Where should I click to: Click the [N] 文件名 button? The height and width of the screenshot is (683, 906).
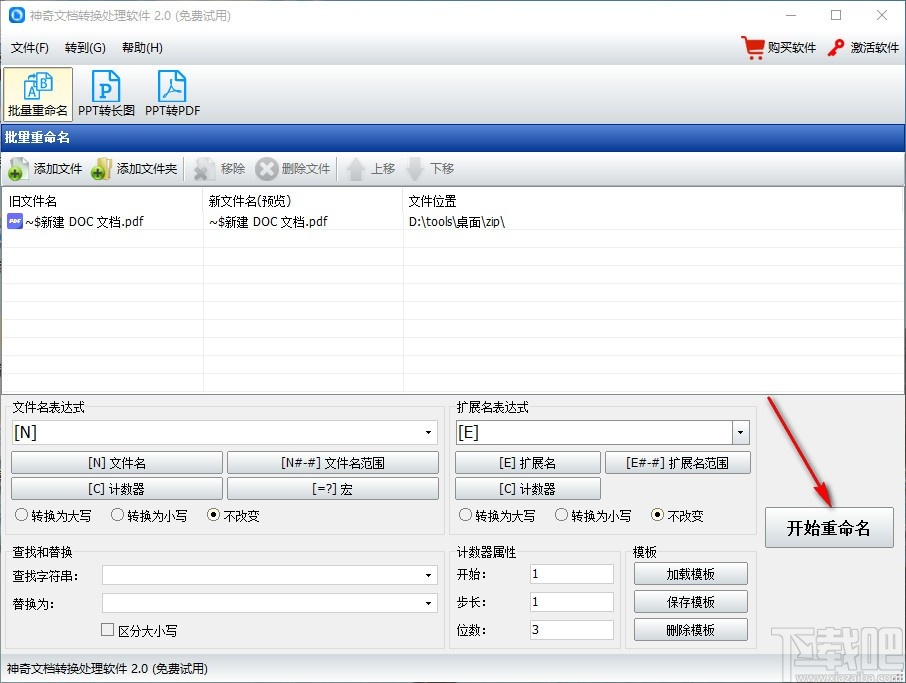117,463
